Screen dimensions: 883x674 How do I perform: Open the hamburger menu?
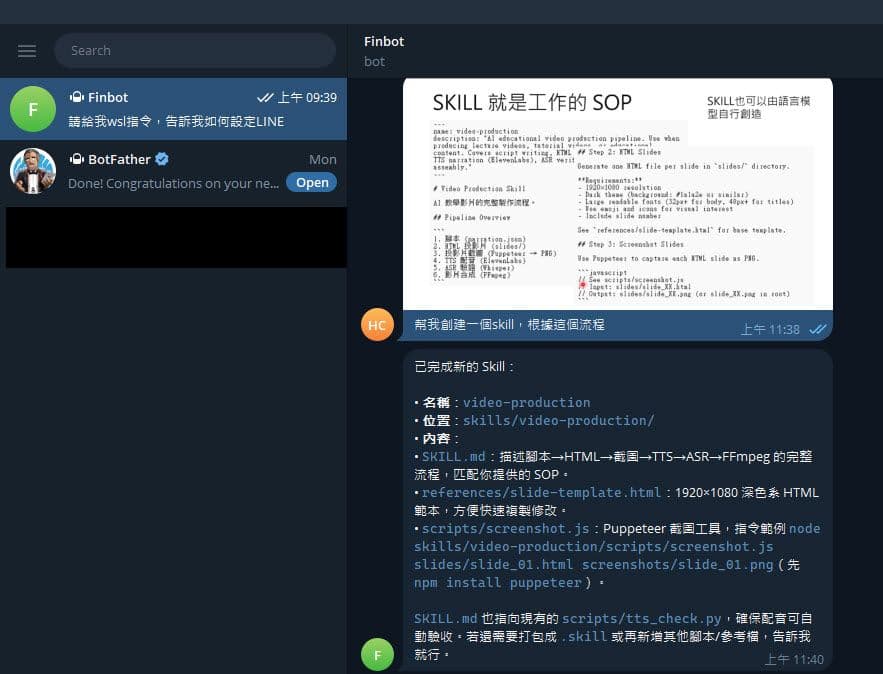(26, 50)
